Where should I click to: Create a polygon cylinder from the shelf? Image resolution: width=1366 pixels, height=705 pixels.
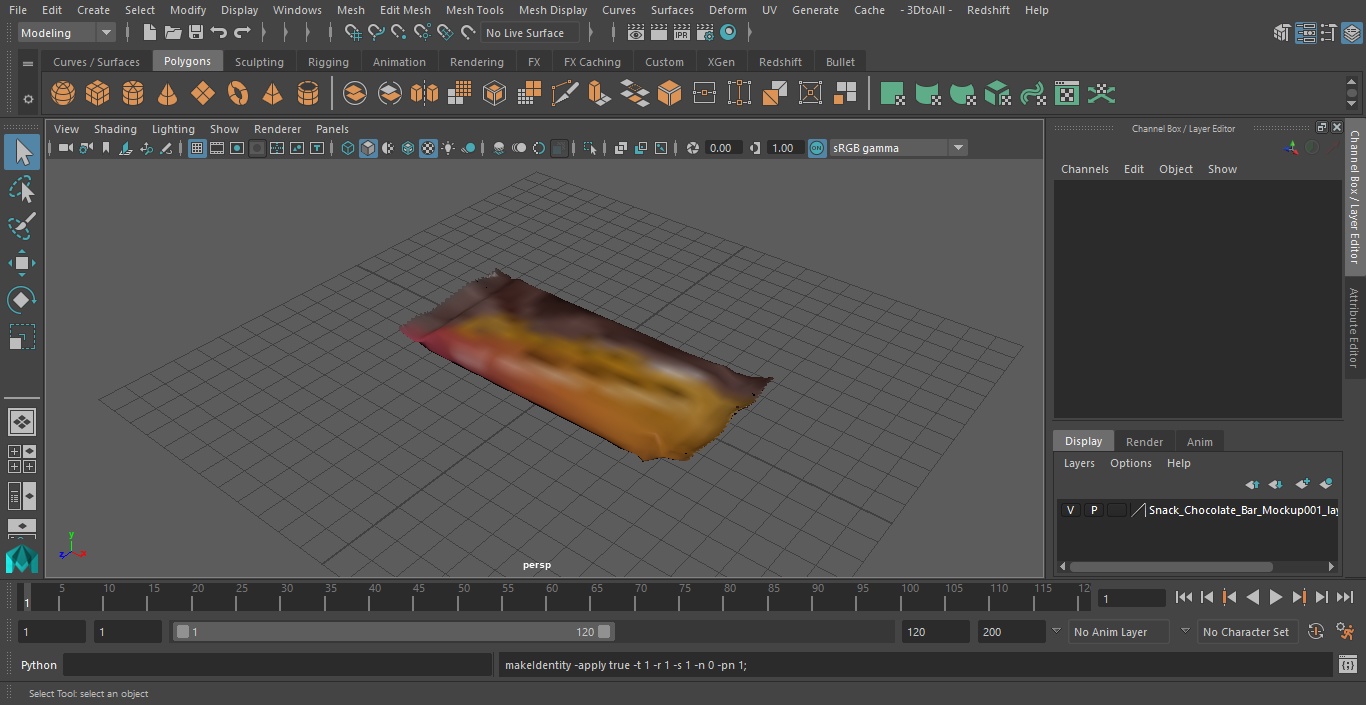(x=133, y=94)
